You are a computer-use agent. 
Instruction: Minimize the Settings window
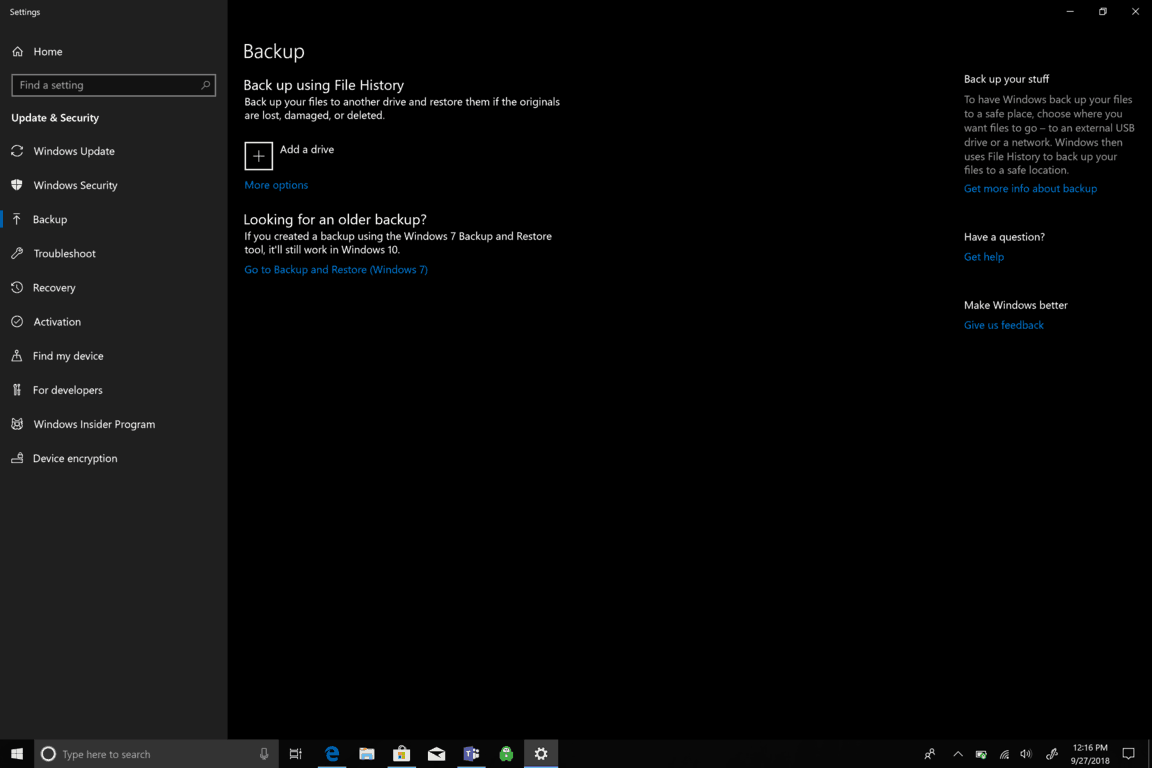(x=1070, y=12)
